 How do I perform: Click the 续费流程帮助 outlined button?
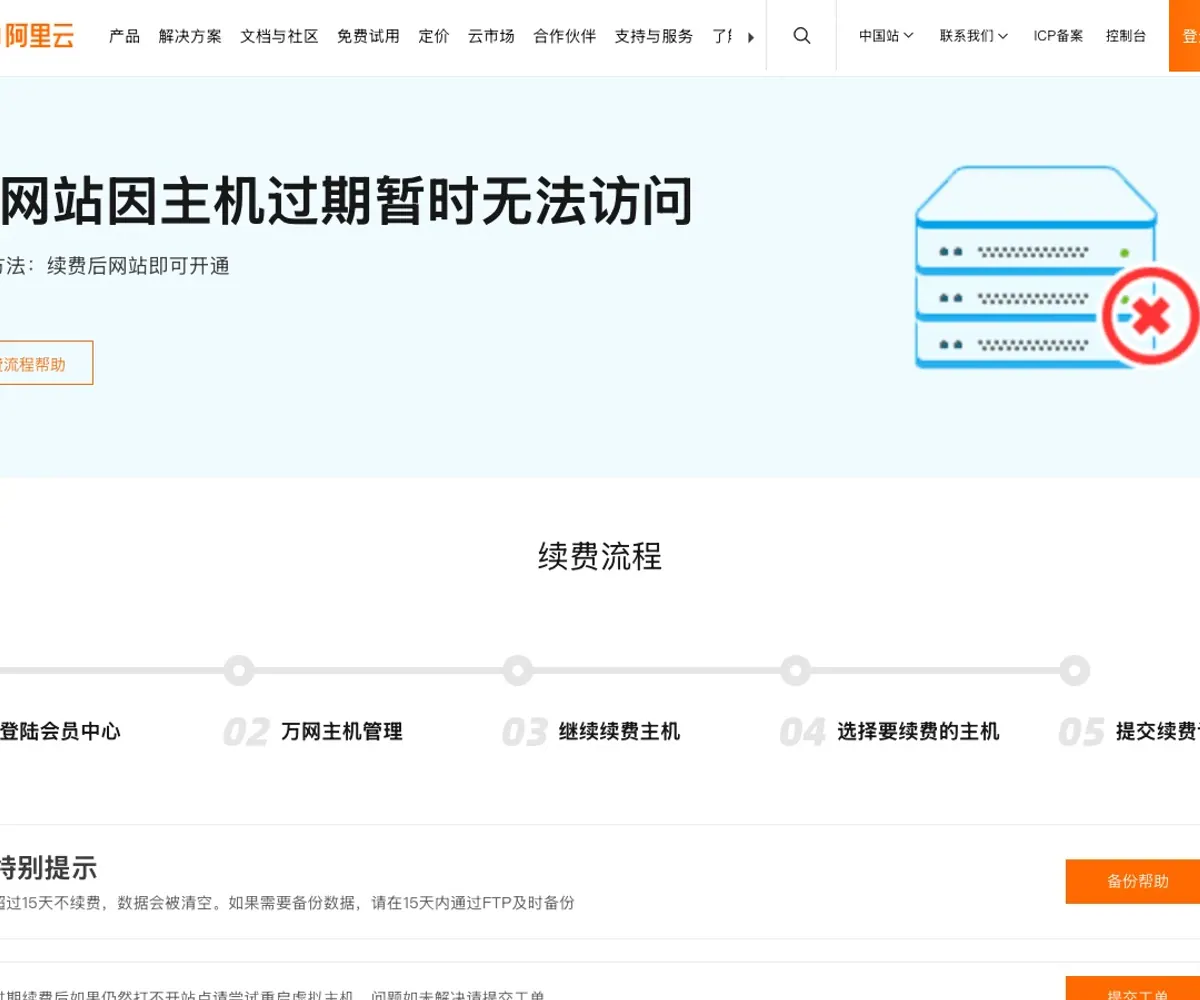point(46,363)
